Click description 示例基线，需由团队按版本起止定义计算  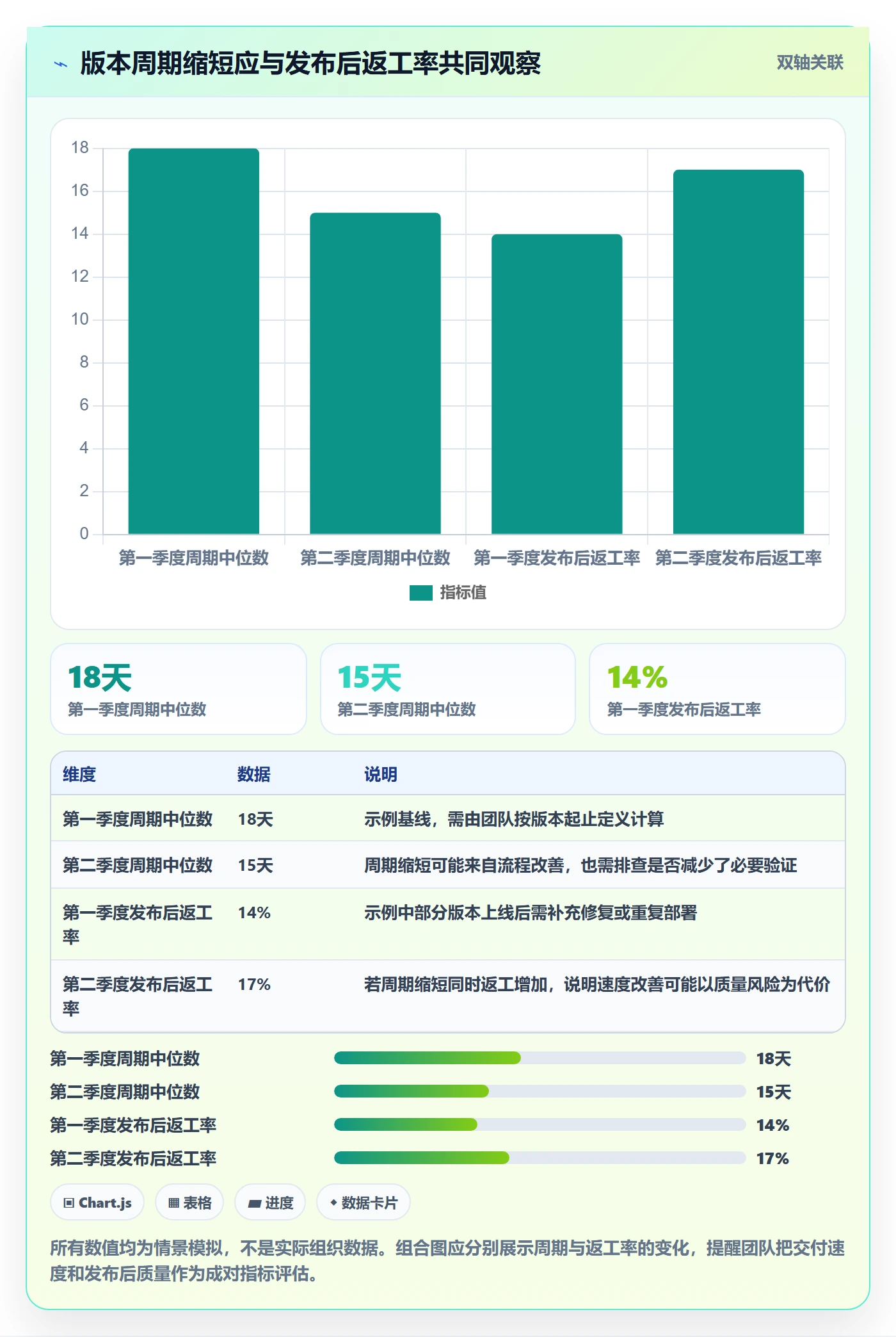pos(514,819)
